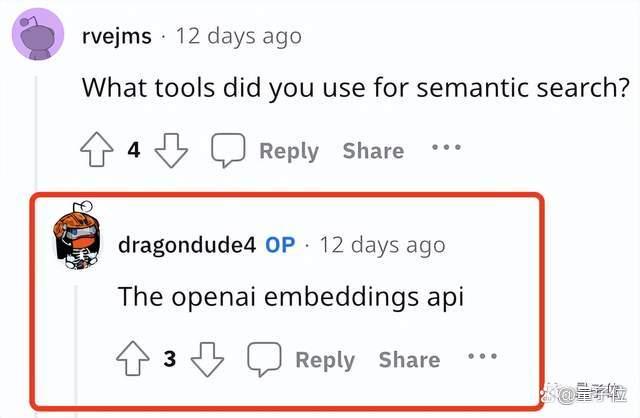Open the dragondude4 username profile link

187,245
